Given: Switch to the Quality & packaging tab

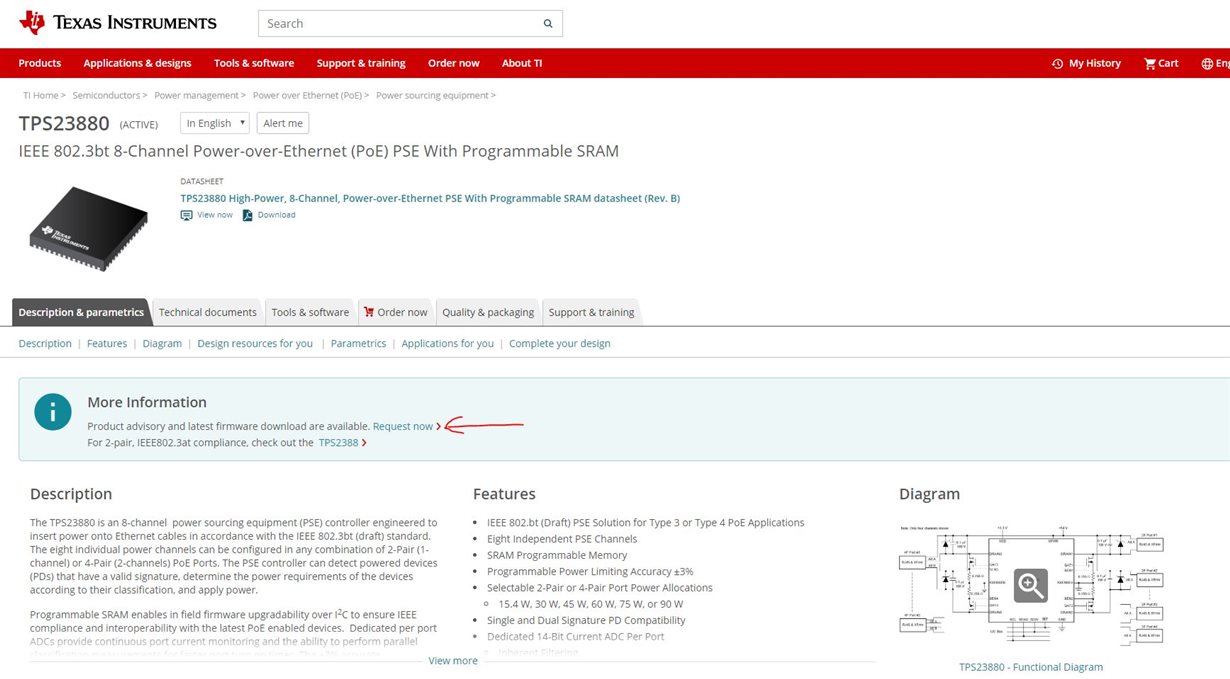Looking at the screenshot, I should [x=488, y=312].
